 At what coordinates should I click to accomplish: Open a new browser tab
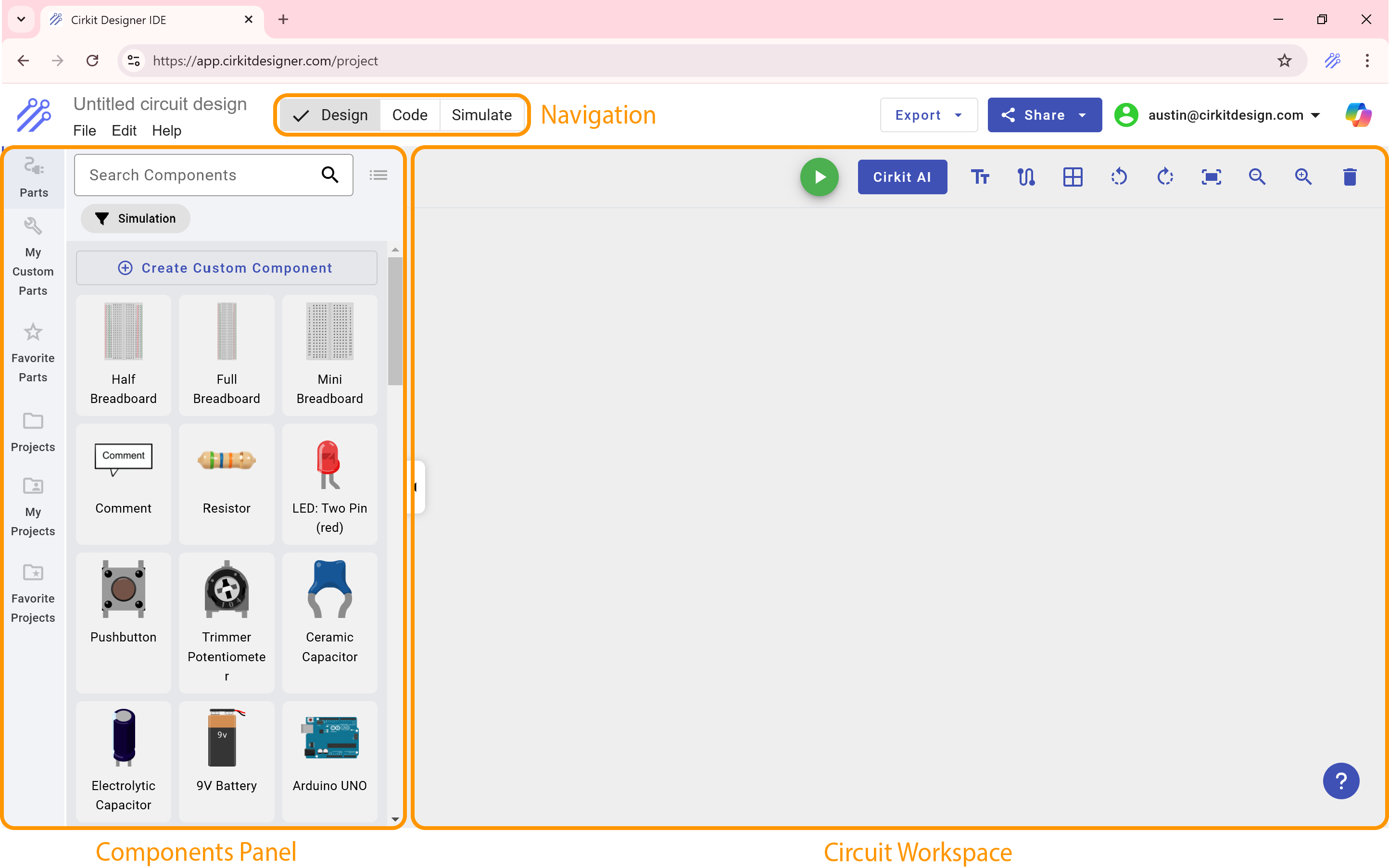tap(283, 20)
